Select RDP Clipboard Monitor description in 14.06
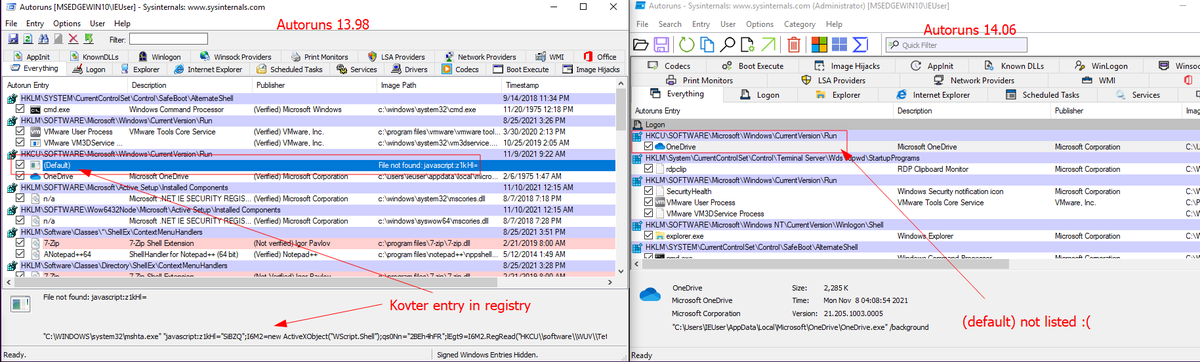Image resolution: width=1200 pixels, height=362 pixels. point(934,169)
